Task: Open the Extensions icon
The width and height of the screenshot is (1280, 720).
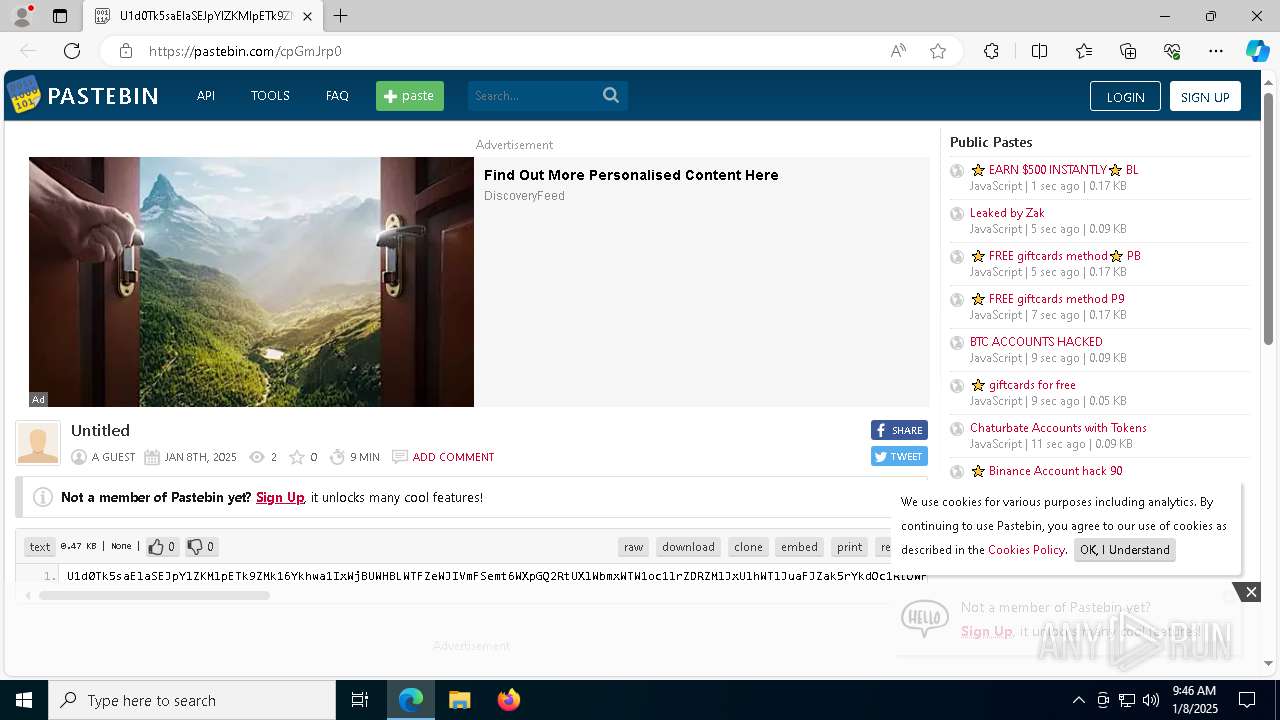Action: pos(991,51)
